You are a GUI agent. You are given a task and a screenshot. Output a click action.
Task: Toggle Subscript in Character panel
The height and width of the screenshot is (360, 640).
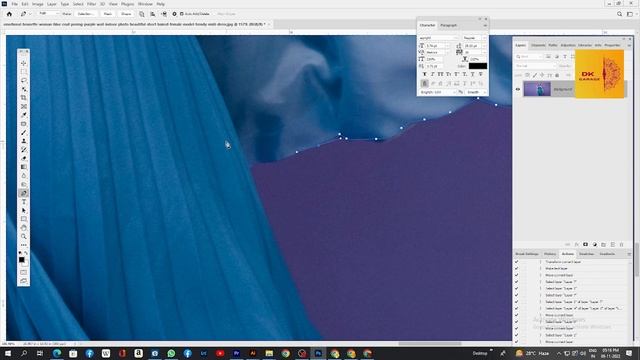(x=464, y=74)
